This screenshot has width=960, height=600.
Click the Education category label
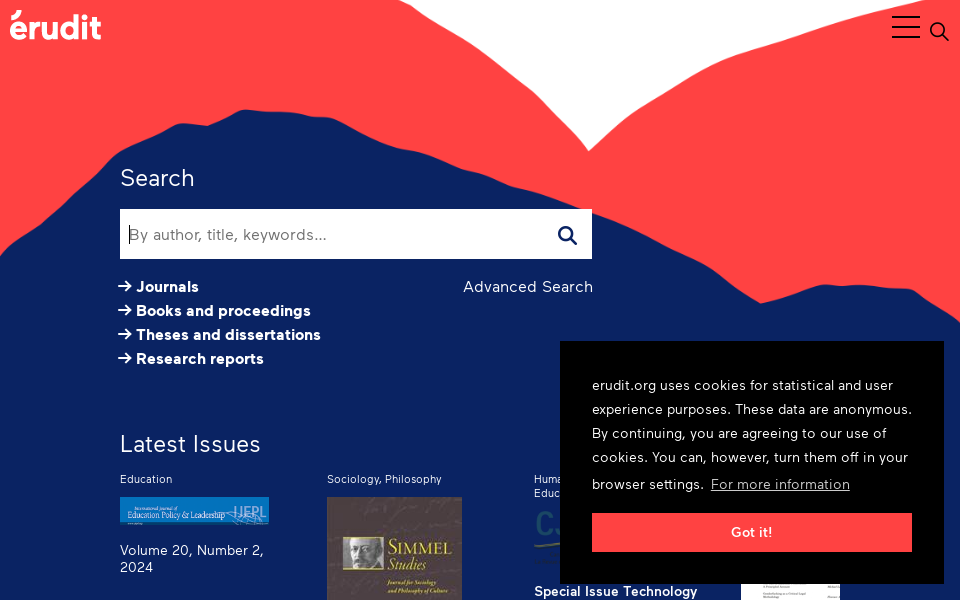pos(146,479)
